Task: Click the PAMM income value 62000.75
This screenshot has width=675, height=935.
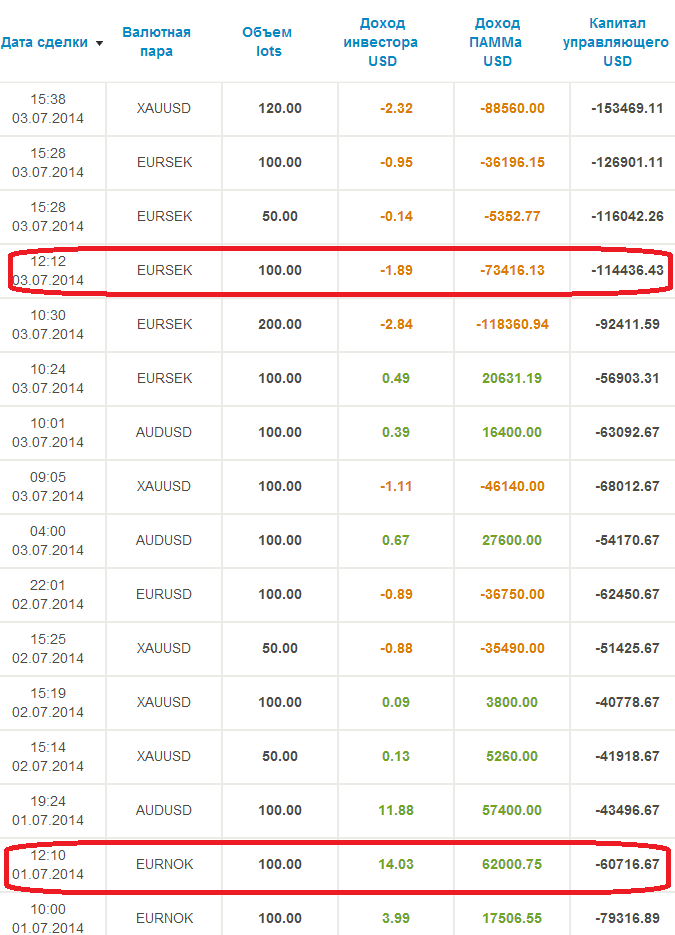Action: pyautogui.click(x=510, y=864)
